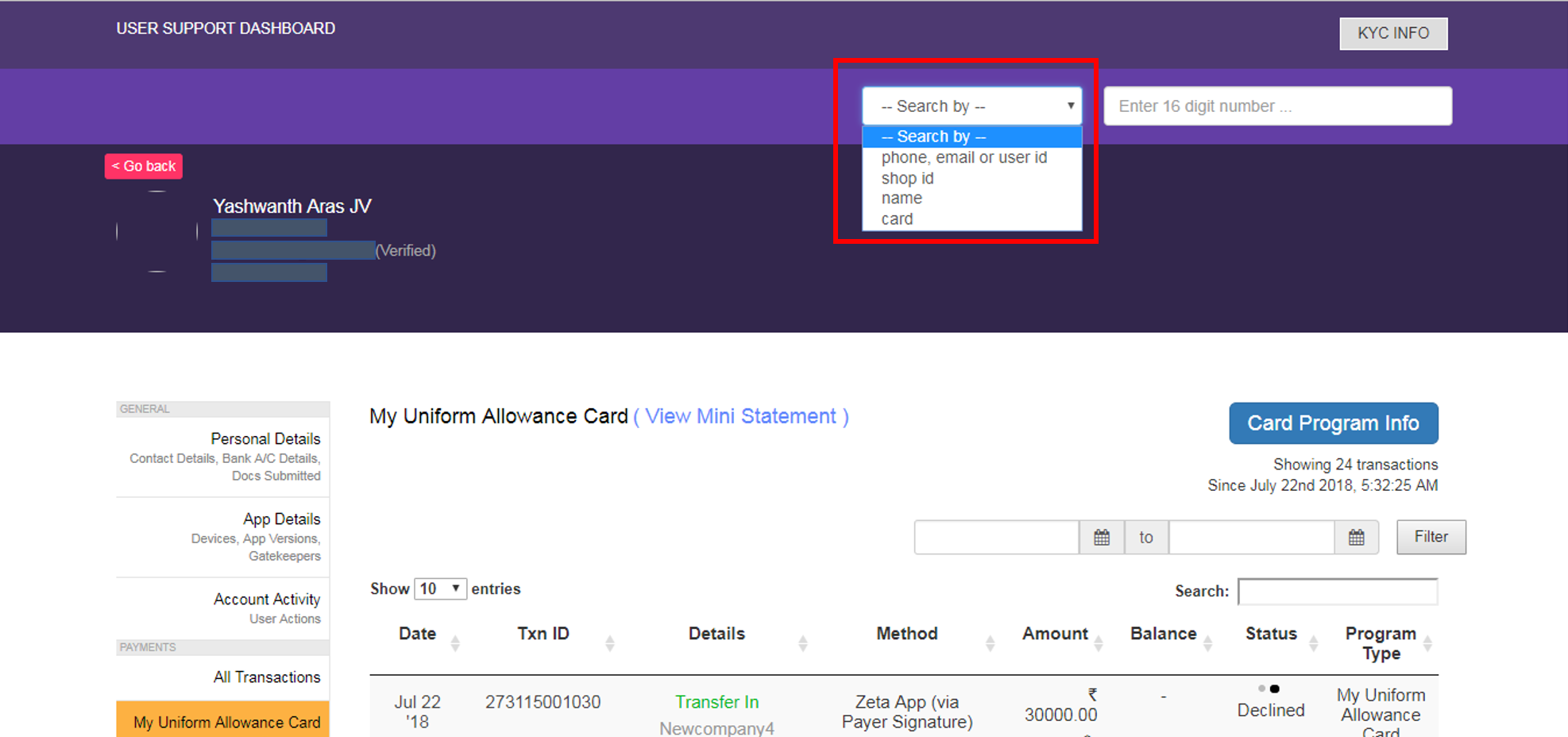The height and width of the screenshot is (737, 1568).
Task: Choose 'shop id' search option
Action: click(x=972, y=178)
